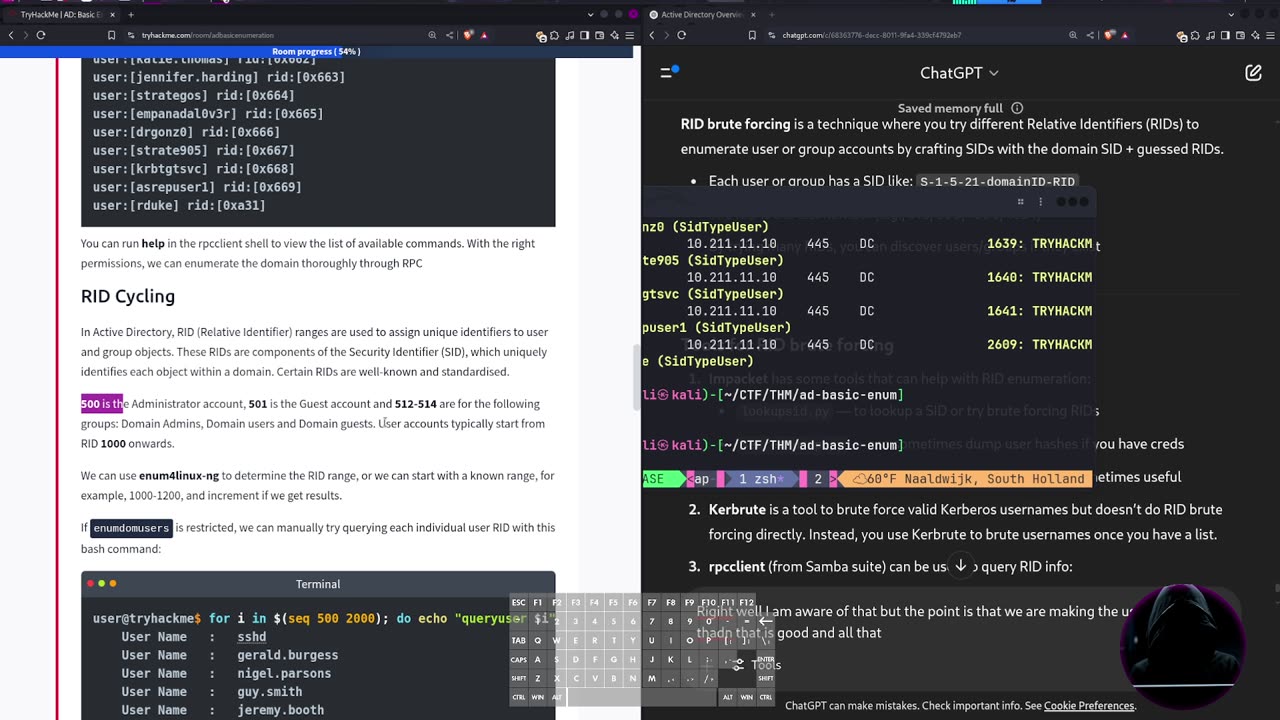
Task: Expand tab list in TryHackMe window
Action: click(x=591, y=14)
